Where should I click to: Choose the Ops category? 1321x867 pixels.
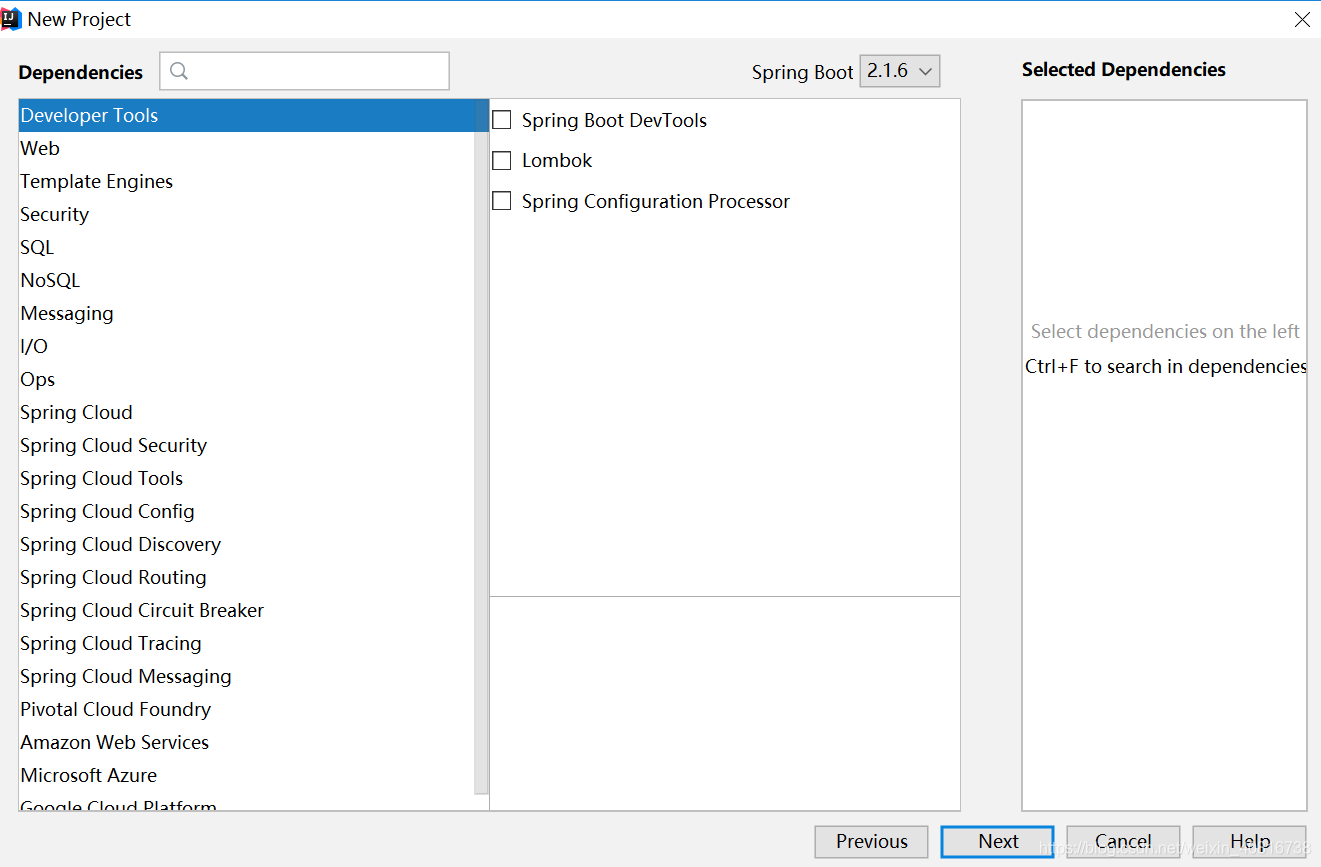pyautogui.click(x=247, y=379)
